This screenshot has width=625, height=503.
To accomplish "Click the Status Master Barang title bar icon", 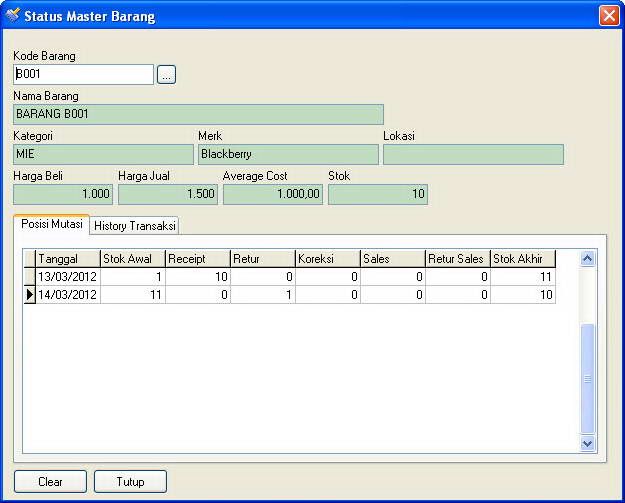I will click(x=13, y=15).
